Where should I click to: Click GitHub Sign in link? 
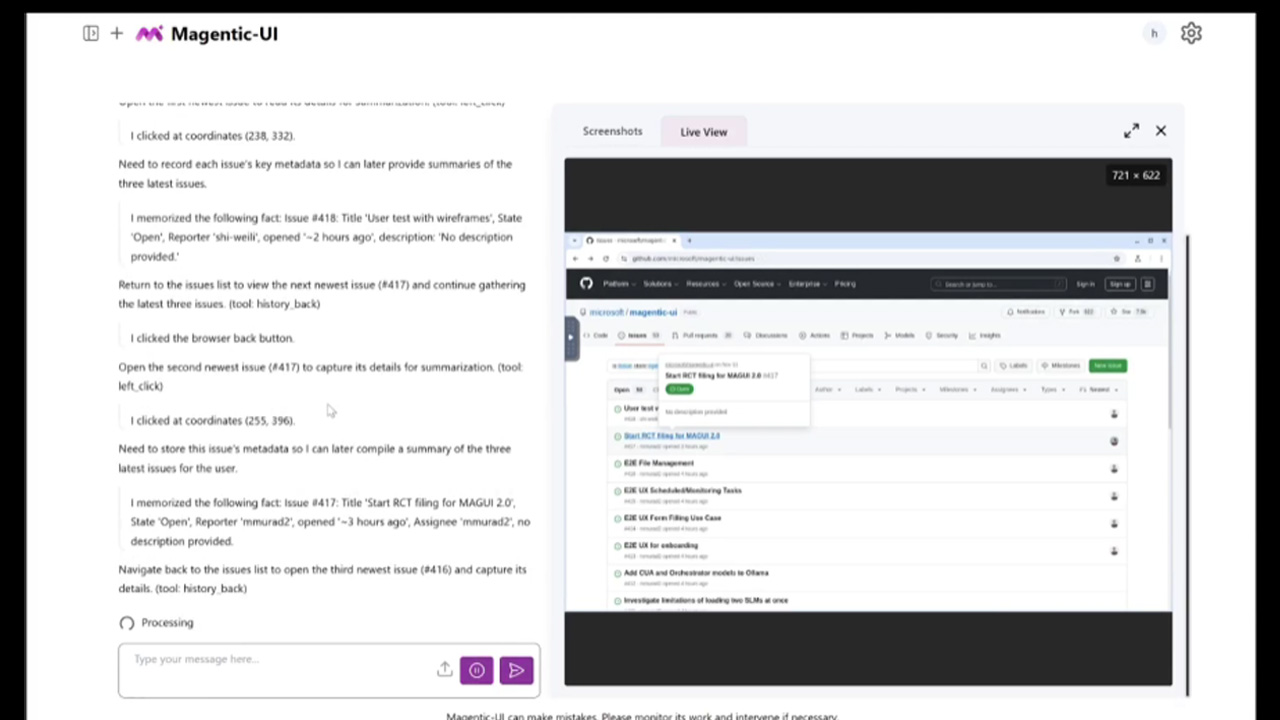[x=1085, y=284]
